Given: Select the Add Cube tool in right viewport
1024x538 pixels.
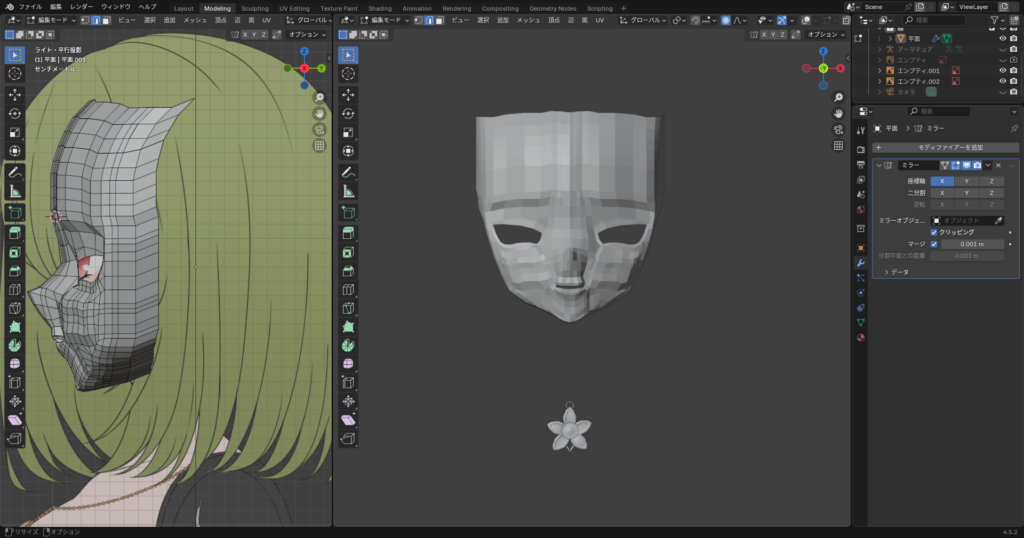Looking at the screenshot, I should pyautogui.click(x=348, y=212).
